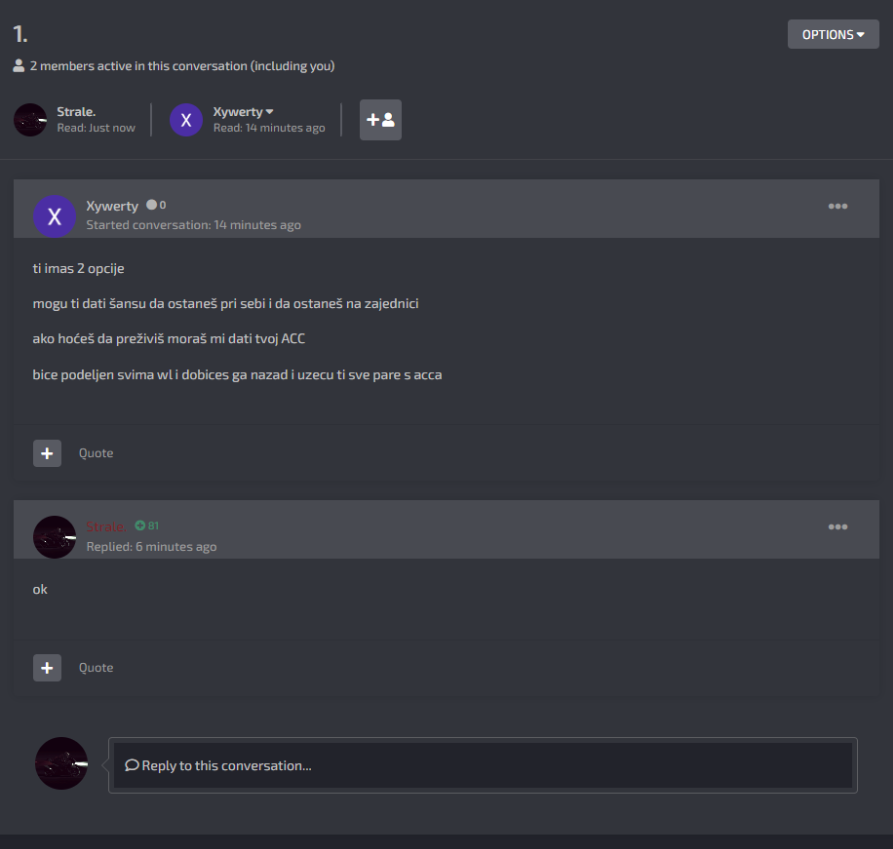
Task: Click the plus multiquote button under Xywerty's message
Action: (x=47, y=453)
